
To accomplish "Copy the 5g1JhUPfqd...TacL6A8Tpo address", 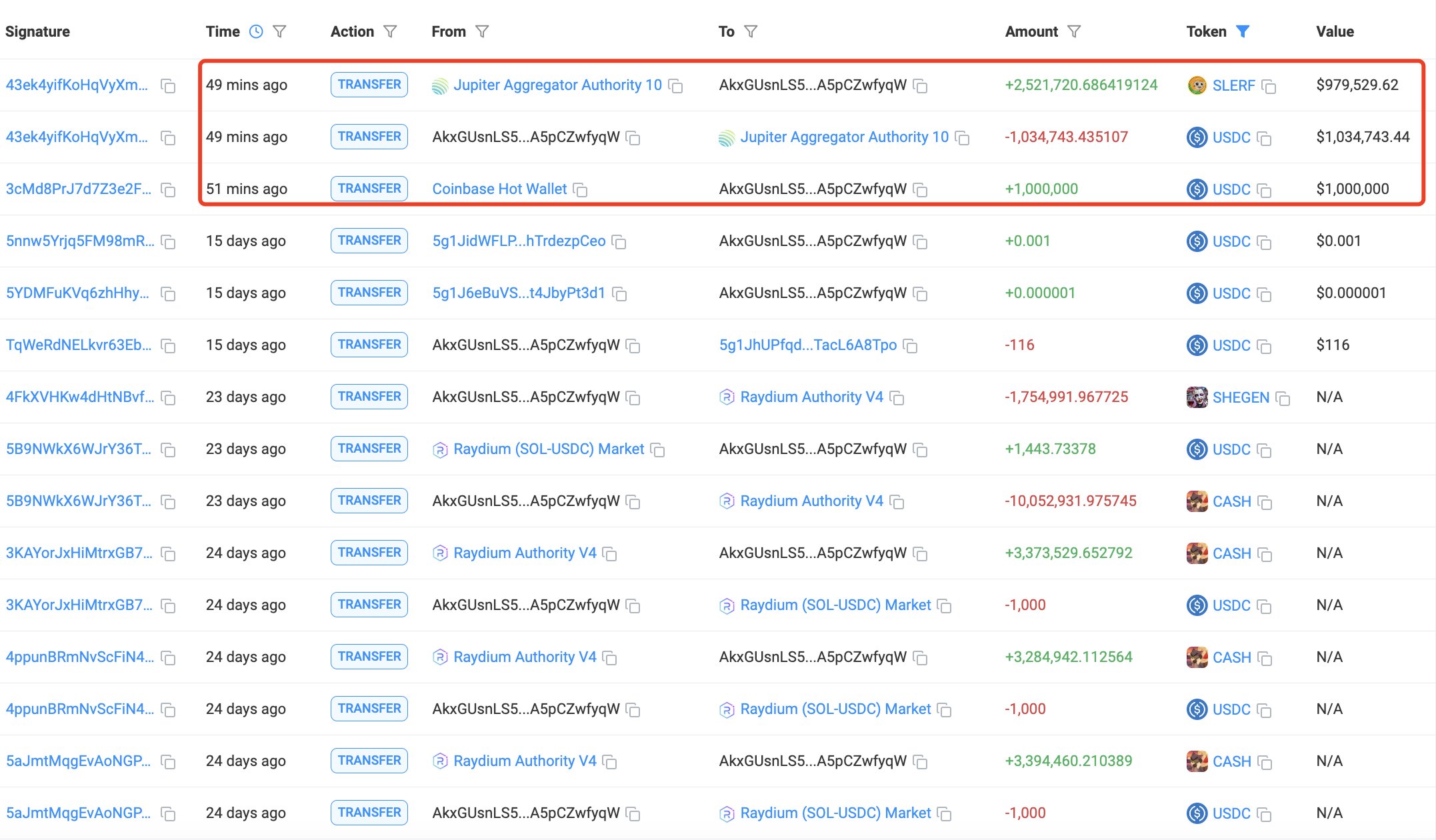I will [x=911, y=346].
